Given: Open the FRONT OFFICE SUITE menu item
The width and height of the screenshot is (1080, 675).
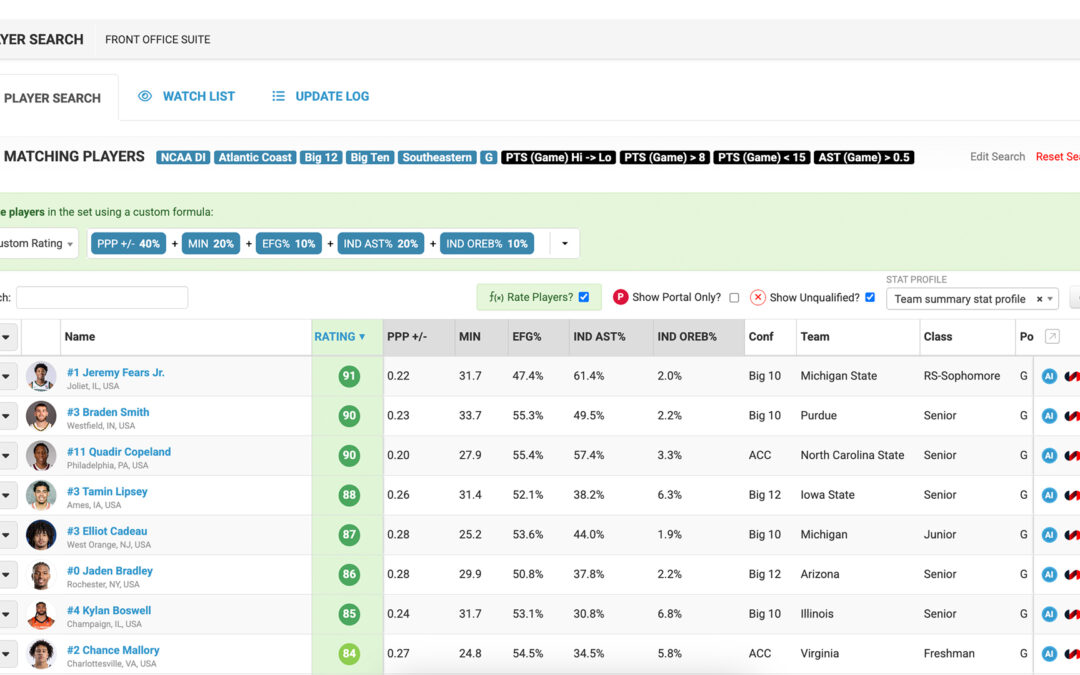Looking at the screenshot, I should 157,39.
